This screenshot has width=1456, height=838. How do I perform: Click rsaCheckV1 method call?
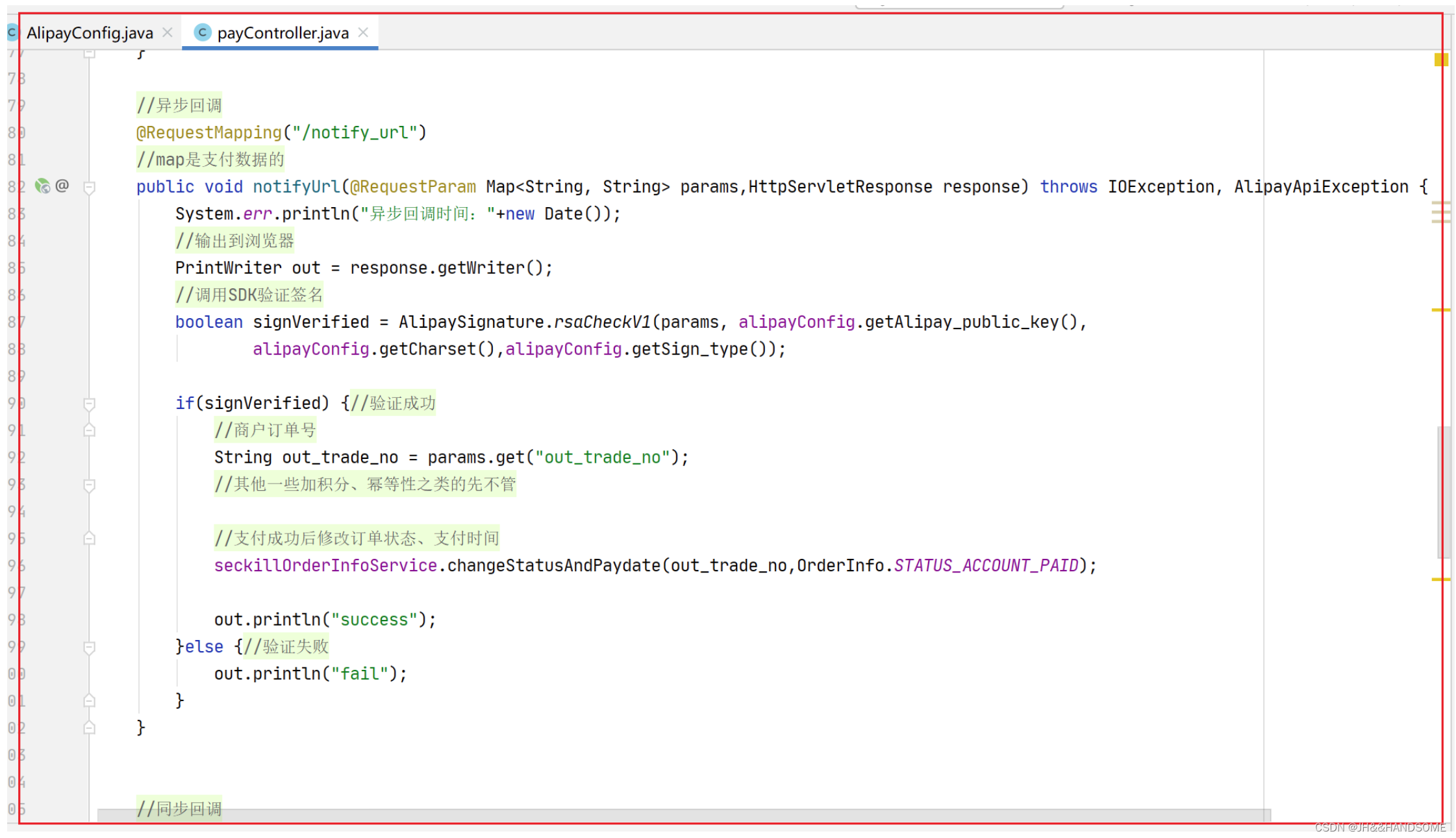click(x=603, y=322)
